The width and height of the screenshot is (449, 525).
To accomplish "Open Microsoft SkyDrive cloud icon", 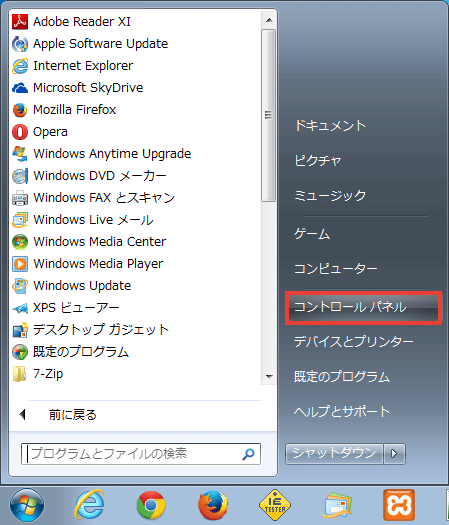I will [20, 88].
